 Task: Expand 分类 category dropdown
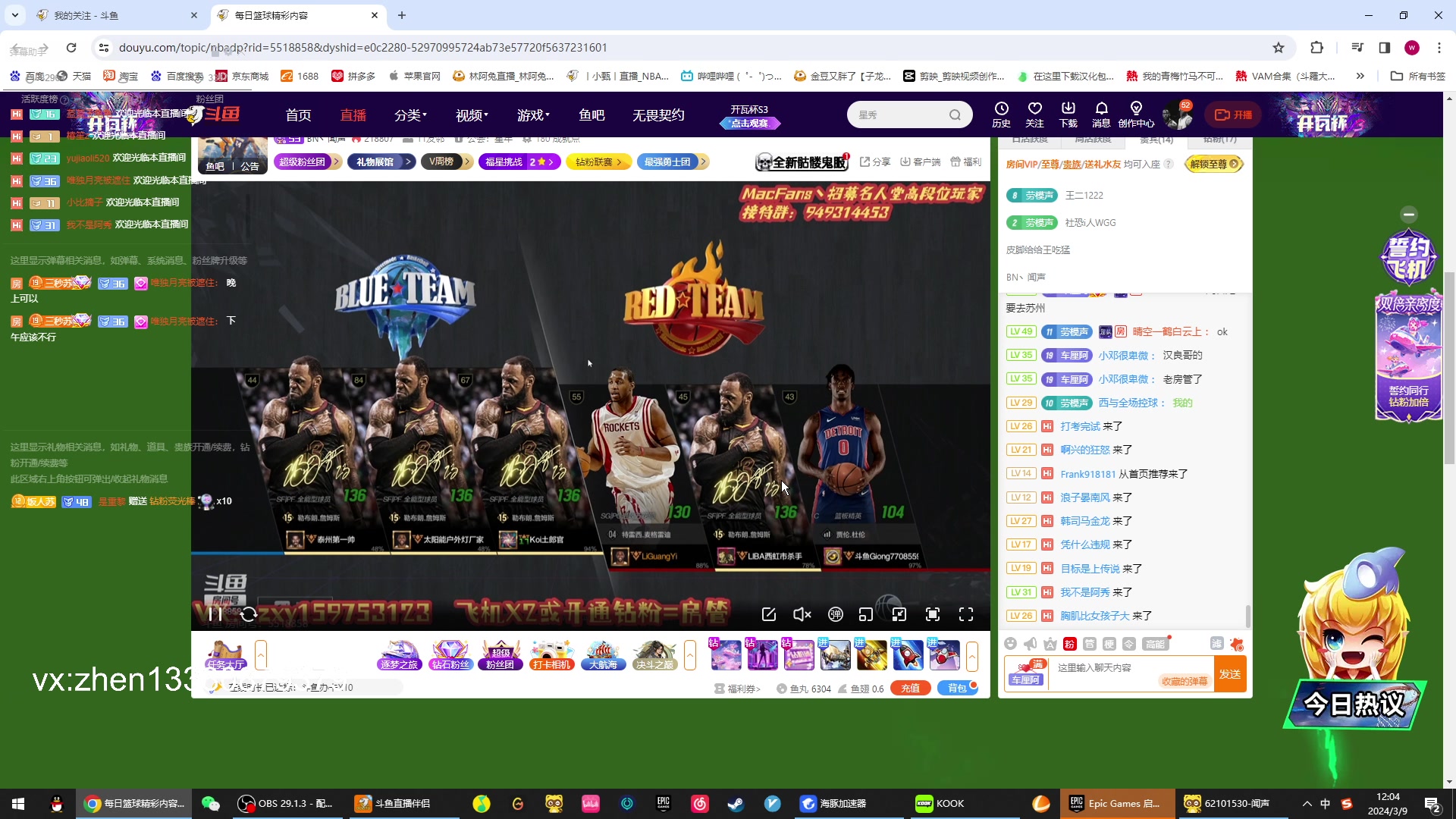pos(410,115)
